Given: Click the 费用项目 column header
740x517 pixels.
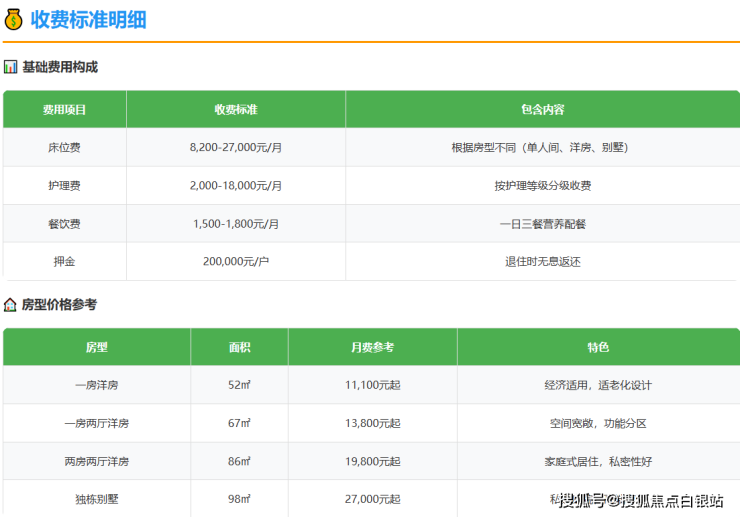Looking at the screenshot, I should [x=64, y=109].
